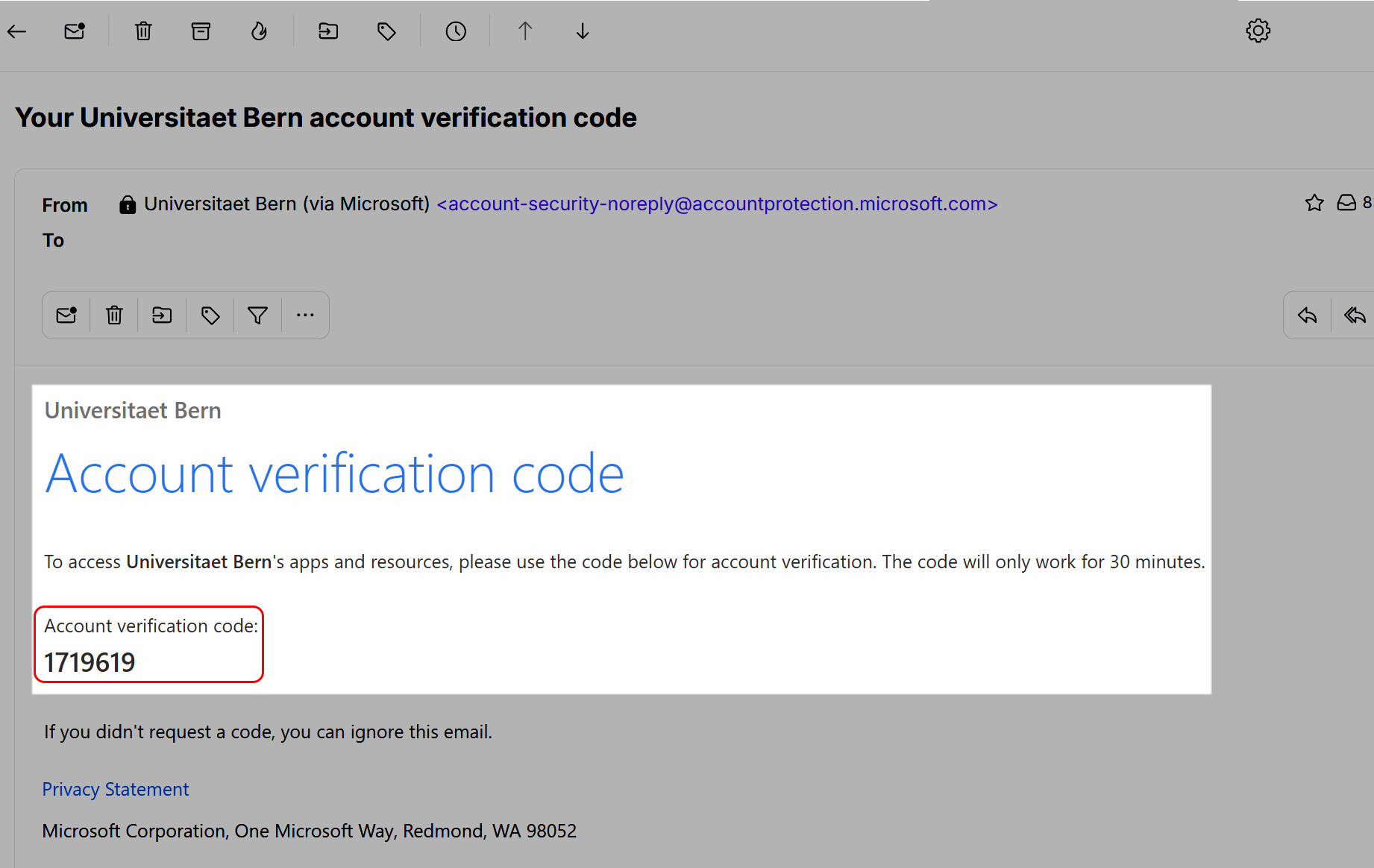
Task: Click the 'If you didn't request a code' sentence
Action: click(x=269, y=732)
